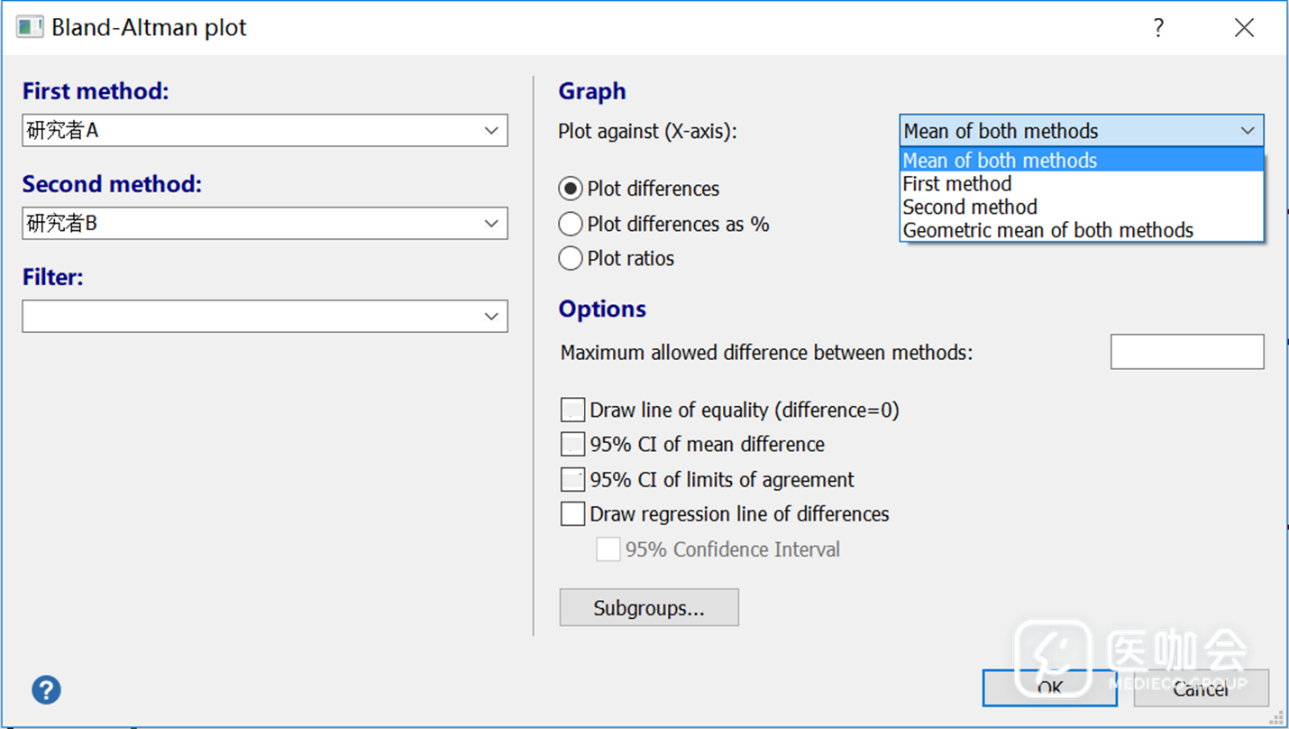
Task: Choose Plot differences as % option
Action: pyautogui.click(x=570, y=224)
